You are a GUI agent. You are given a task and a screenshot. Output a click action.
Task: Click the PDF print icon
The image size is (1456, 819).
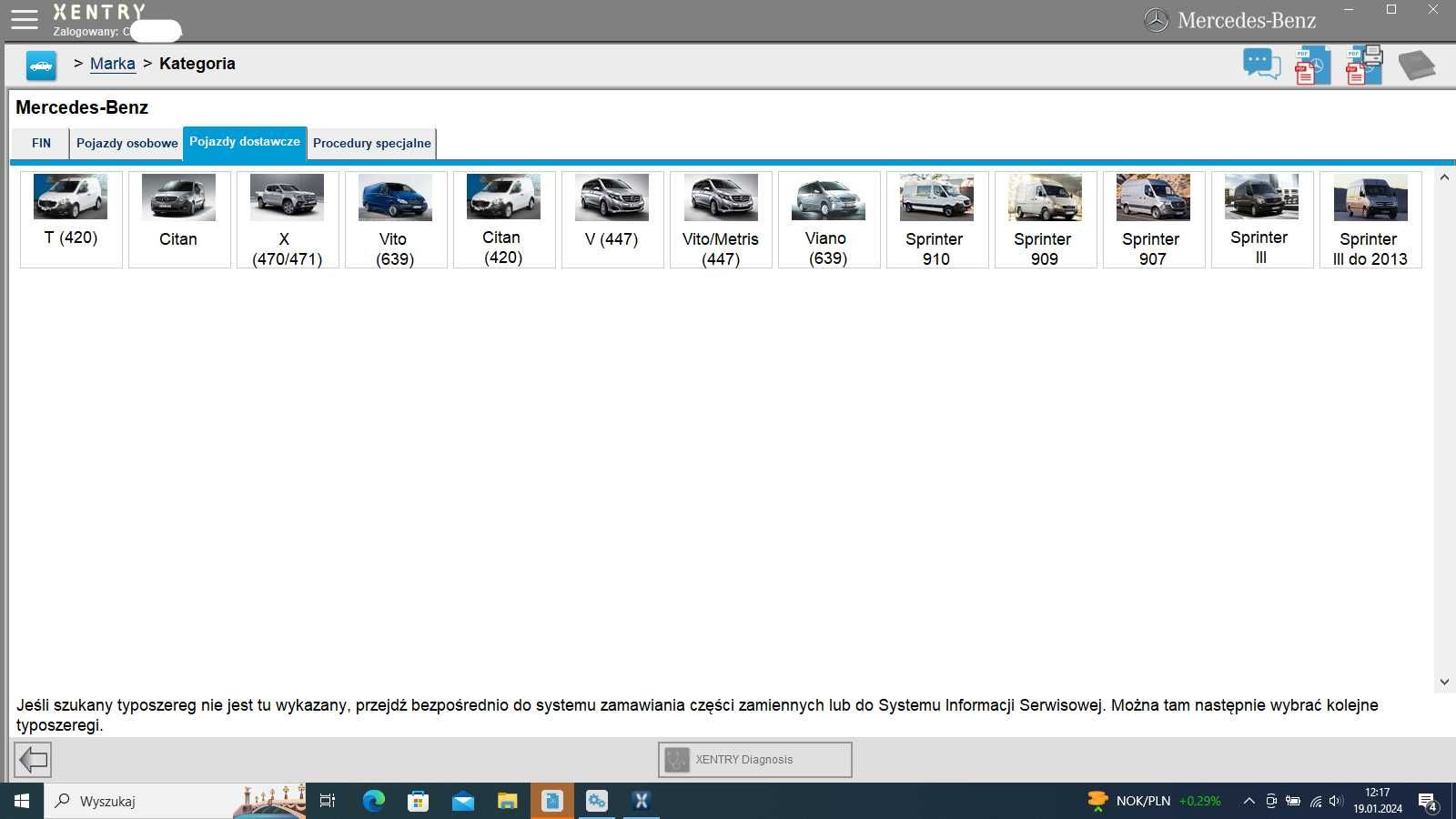1364,66
